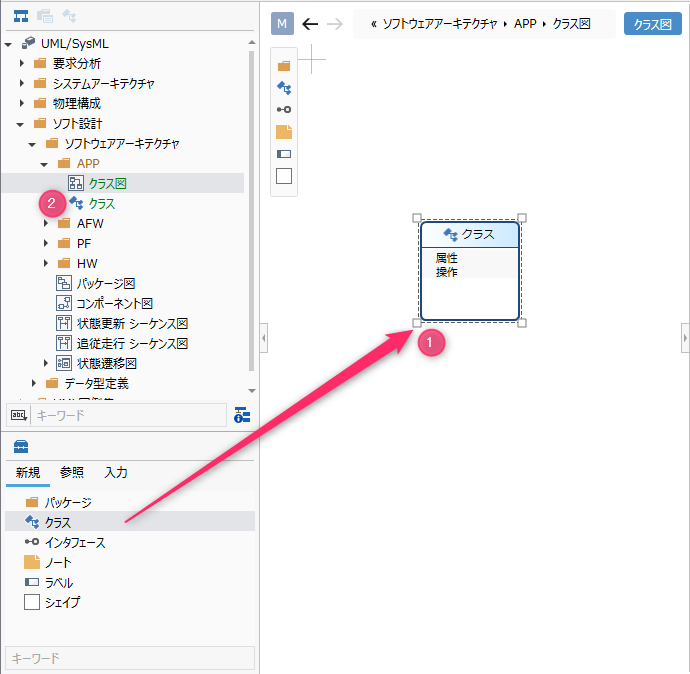
Task: Click the blue クラス図 button at top right
Action: coord(652,24)
